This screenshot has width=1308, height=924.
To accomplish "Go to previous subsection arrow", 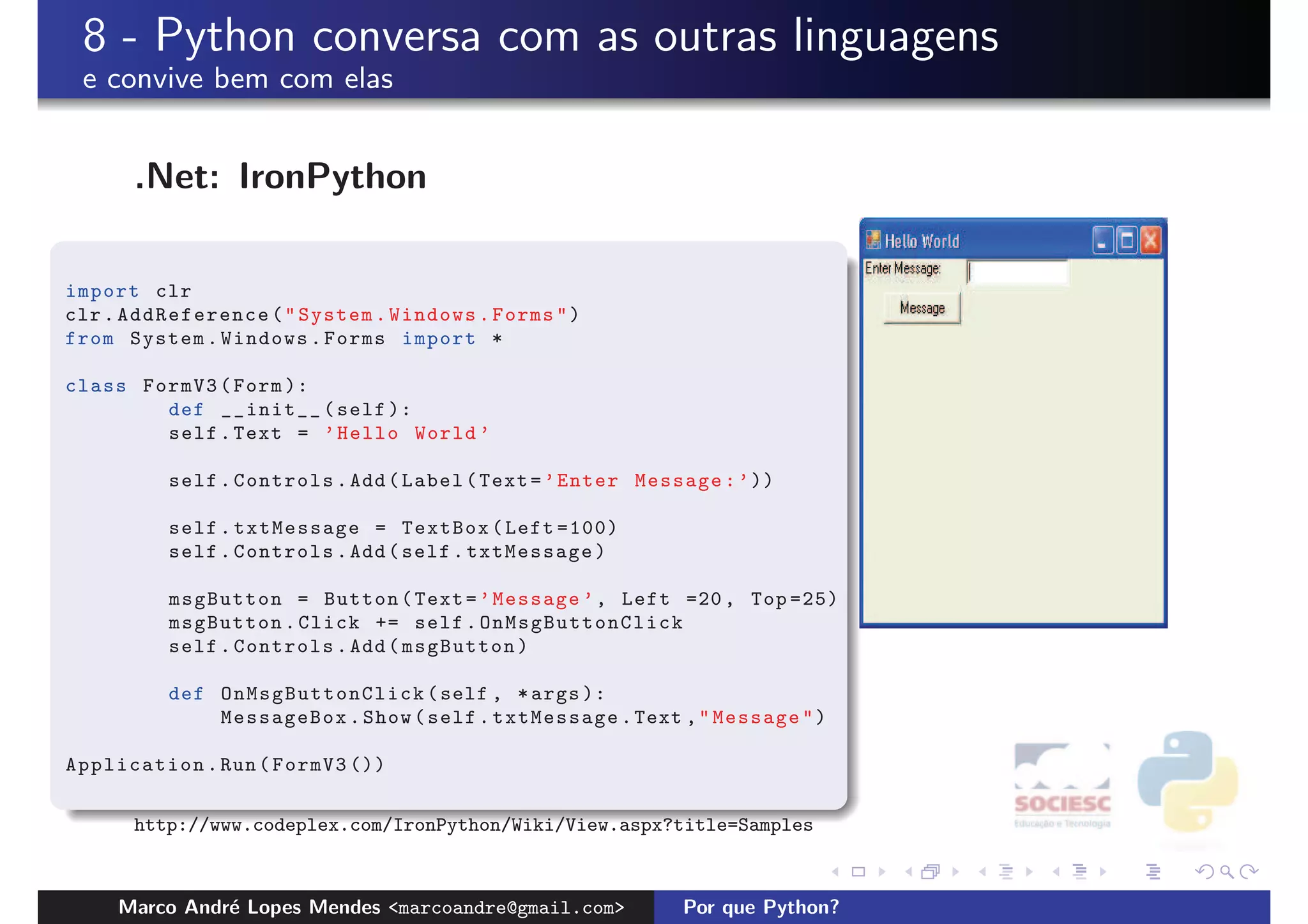I will point(982,872).
